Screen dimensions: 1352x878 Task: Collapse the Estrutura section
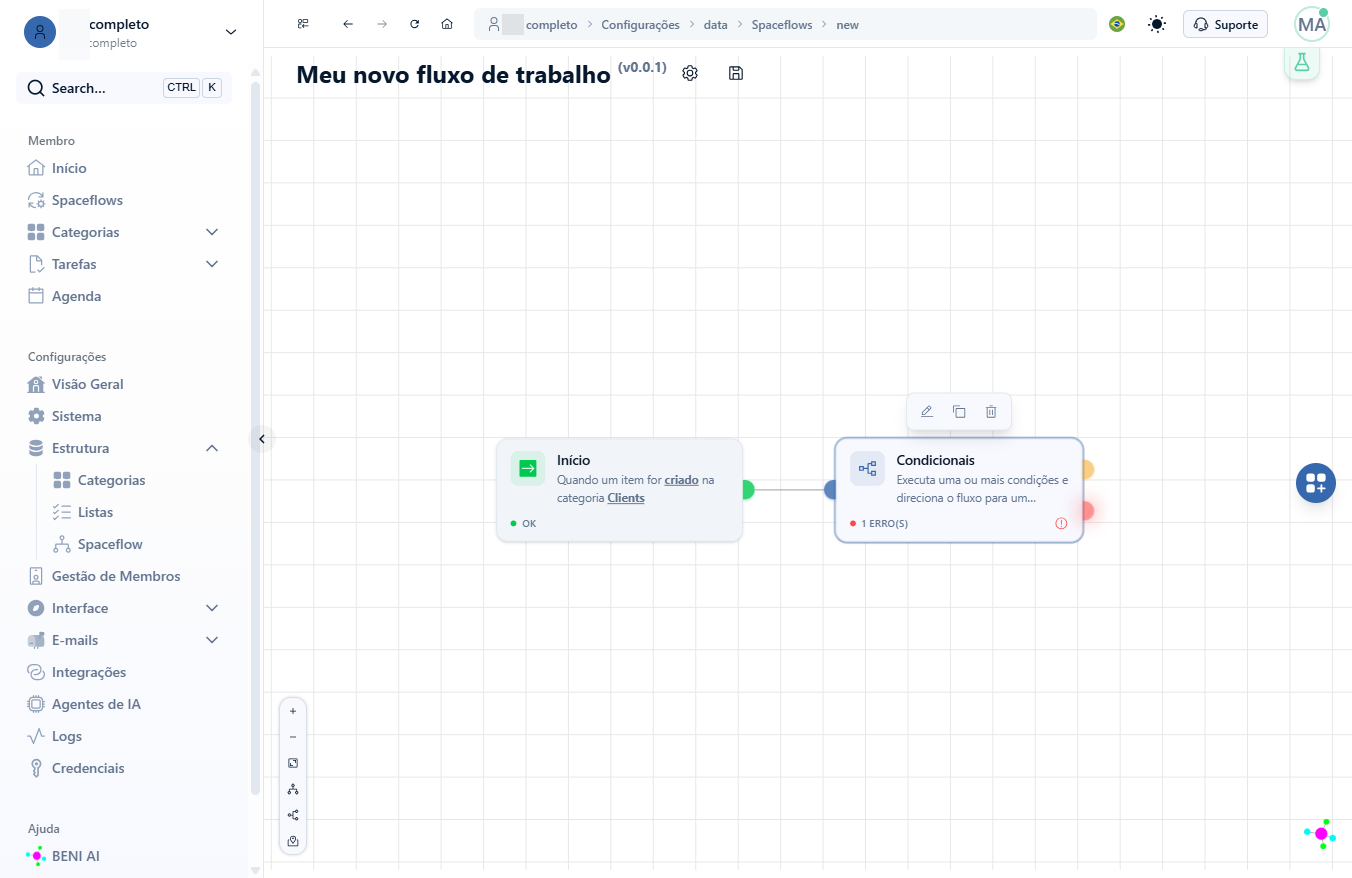212,448
